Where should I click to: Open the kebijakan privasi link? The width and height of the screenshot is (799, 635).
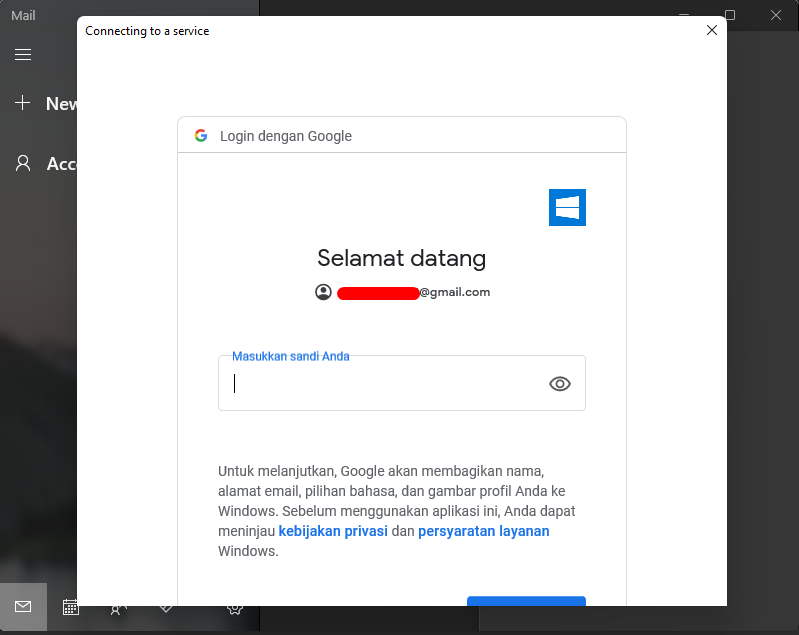[333, 531]
